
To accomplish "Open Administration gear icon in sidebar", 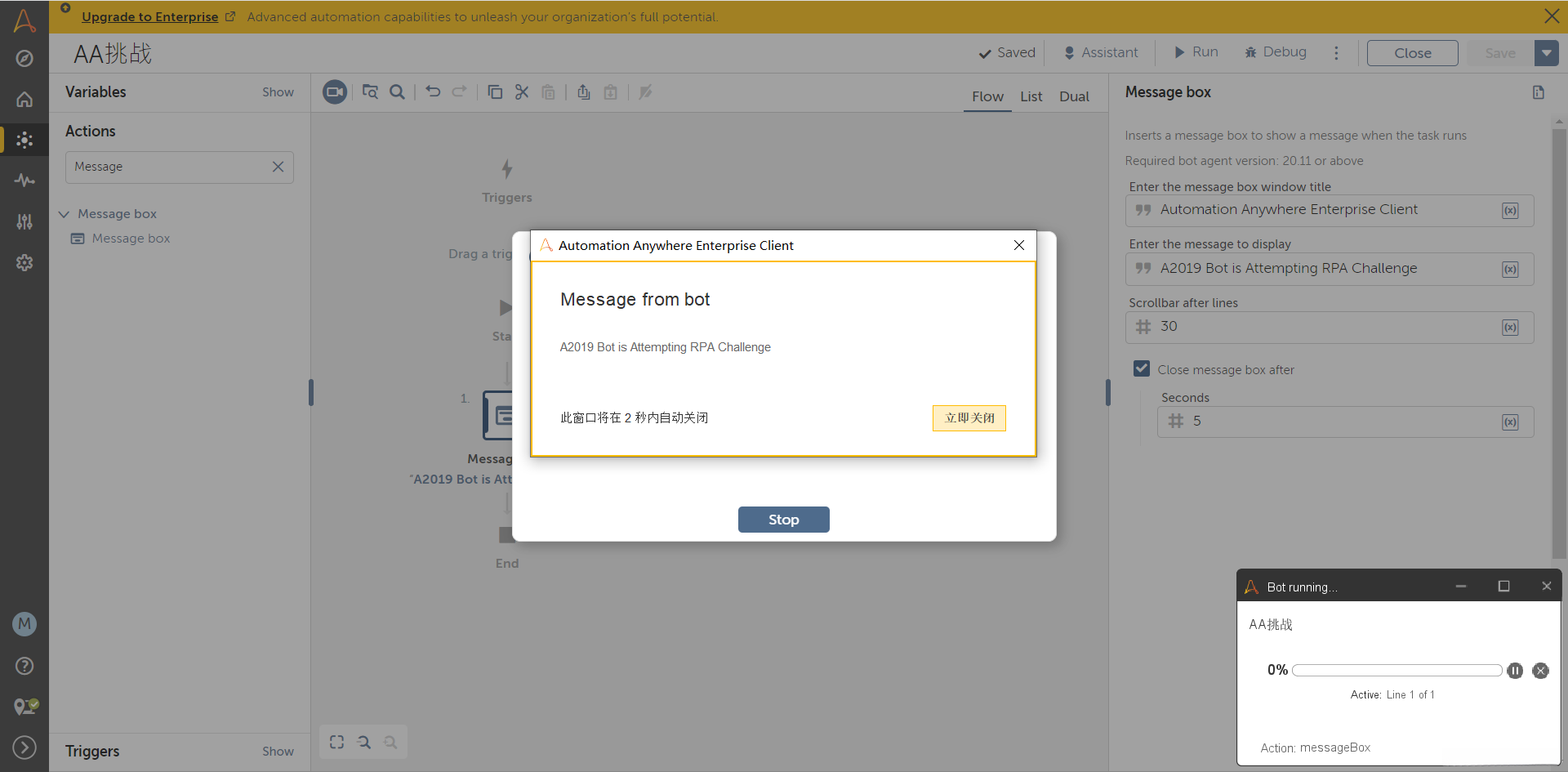I will coord(24,262).
